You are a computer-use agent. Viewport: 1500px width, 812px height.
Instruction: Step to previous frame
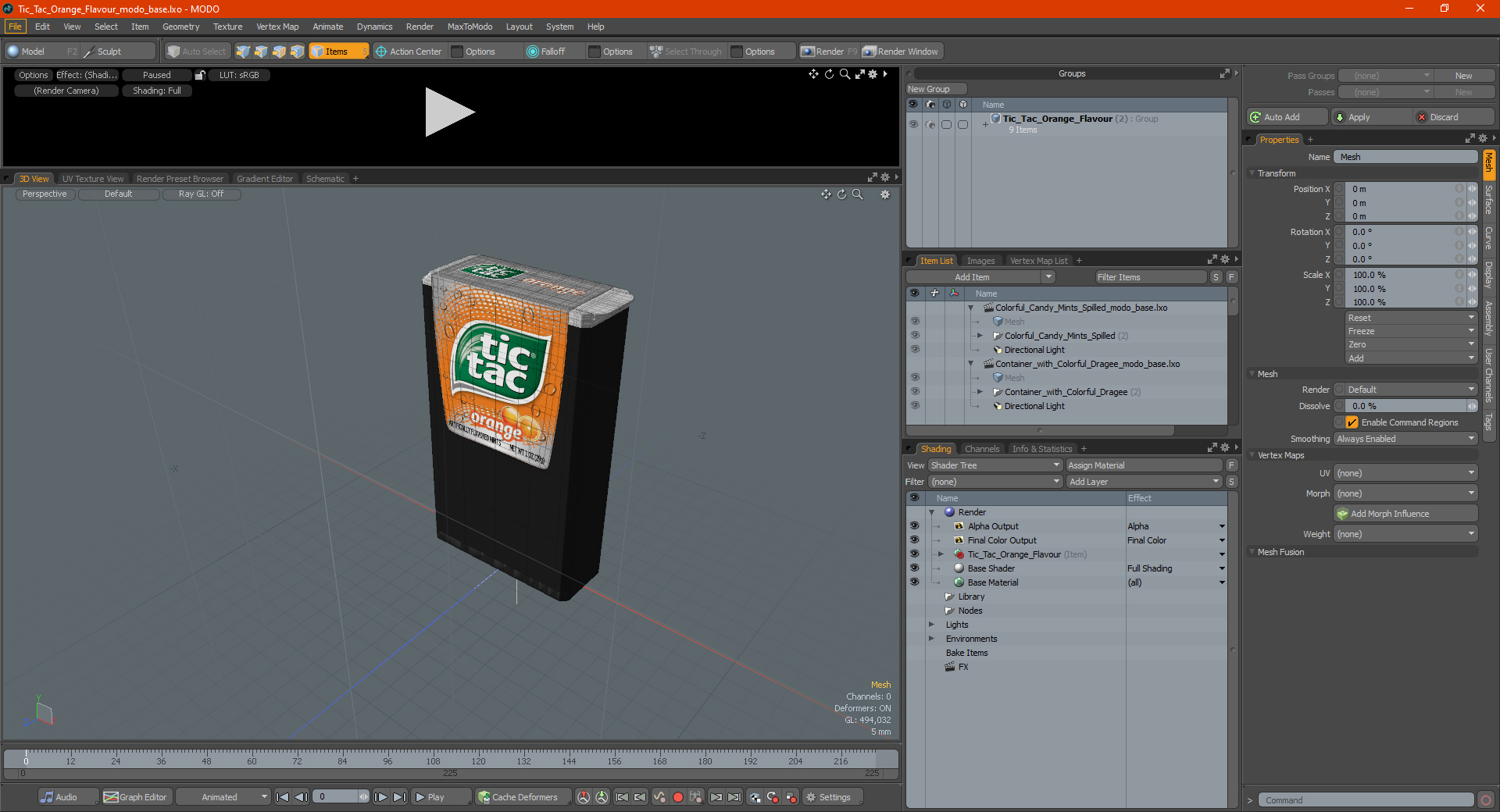coord(301,797)
